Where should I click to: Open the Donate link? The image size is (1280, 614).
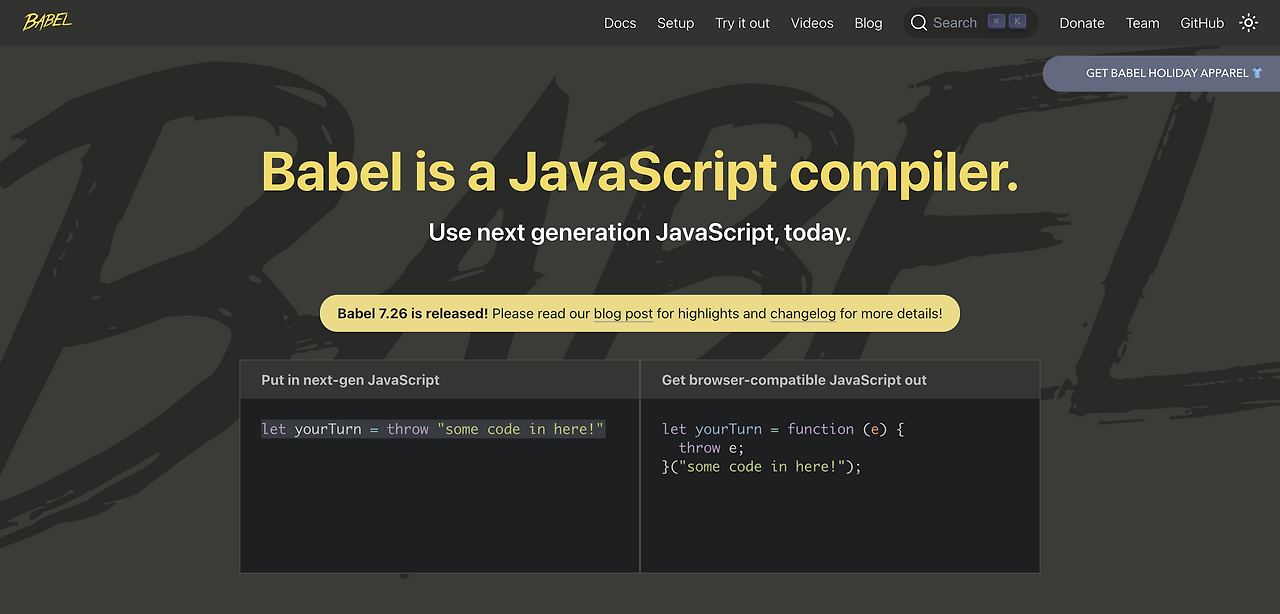pos(1082,23)
